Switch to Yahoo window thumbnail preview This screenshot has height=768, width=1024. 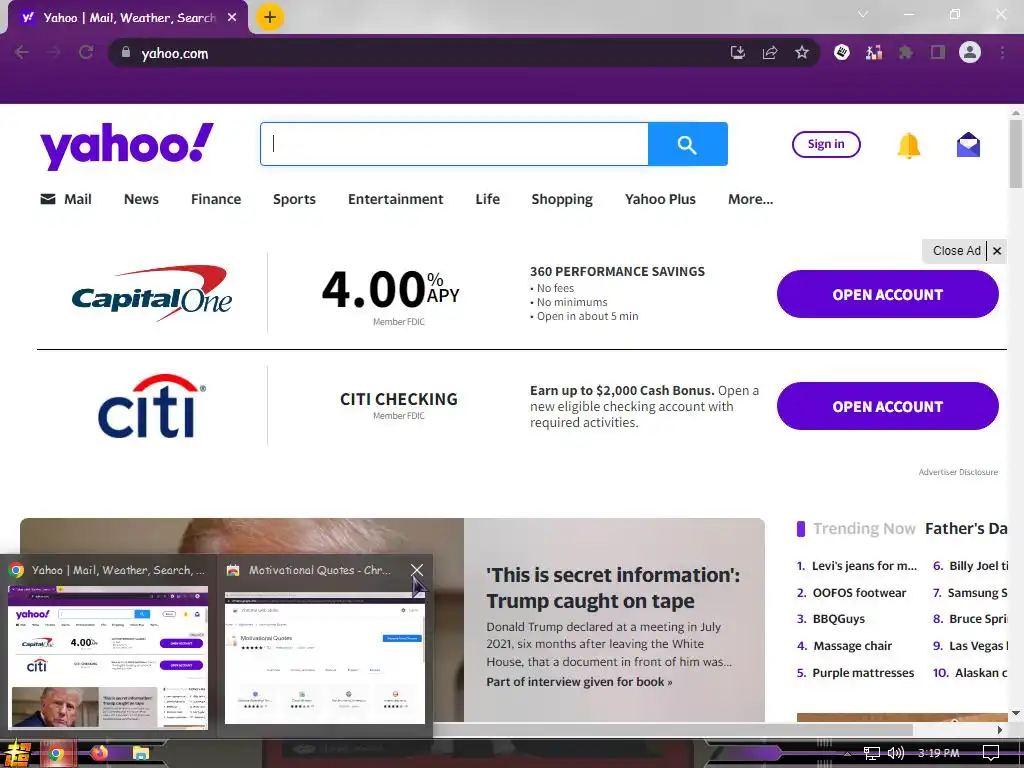point(108,656)
